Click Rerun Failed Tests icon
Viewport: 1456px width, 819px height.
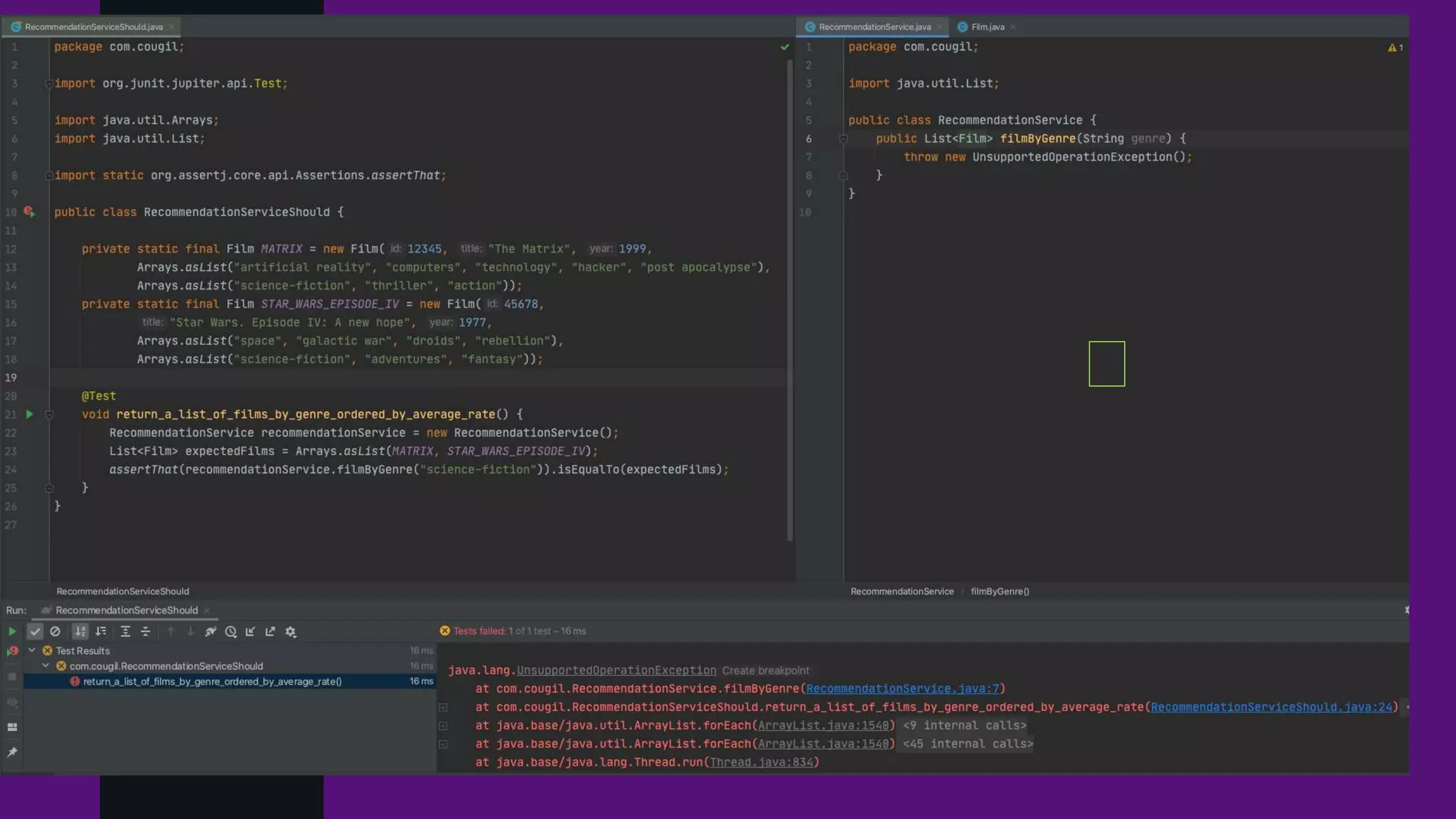coord(12,651)
